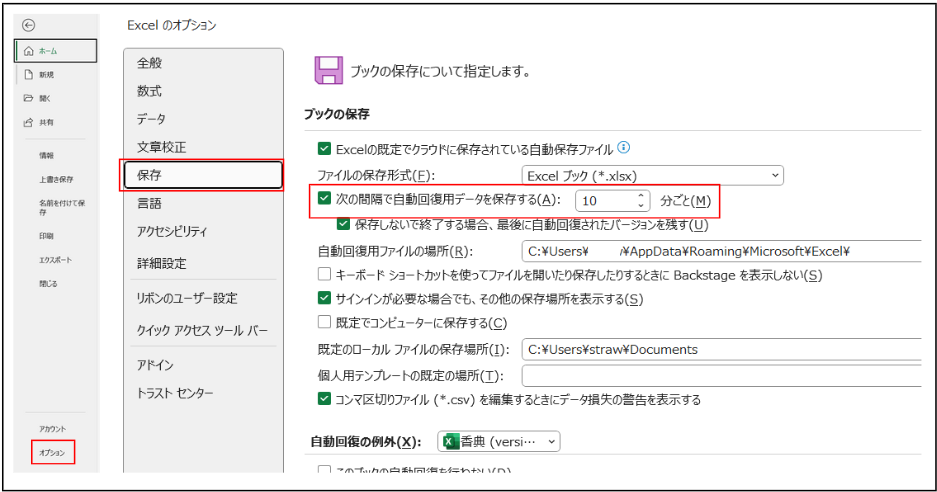
Task: Click personal templates default location field
Action: pyautogui.click(x=721, y=375)
